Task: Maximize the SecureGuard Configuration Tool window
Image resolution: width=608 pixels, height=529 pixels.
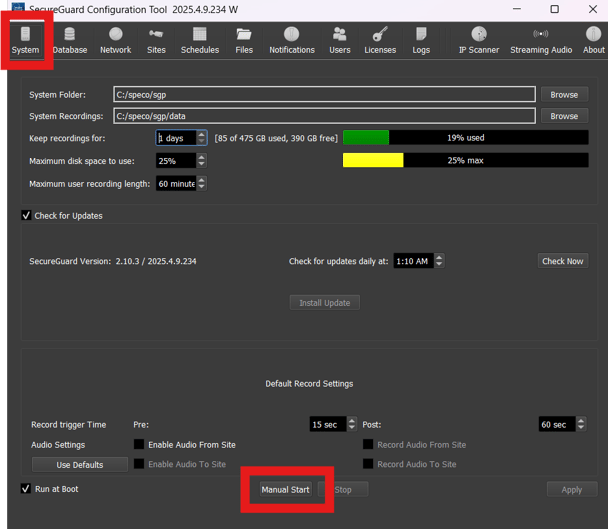Action: point(554,9)
